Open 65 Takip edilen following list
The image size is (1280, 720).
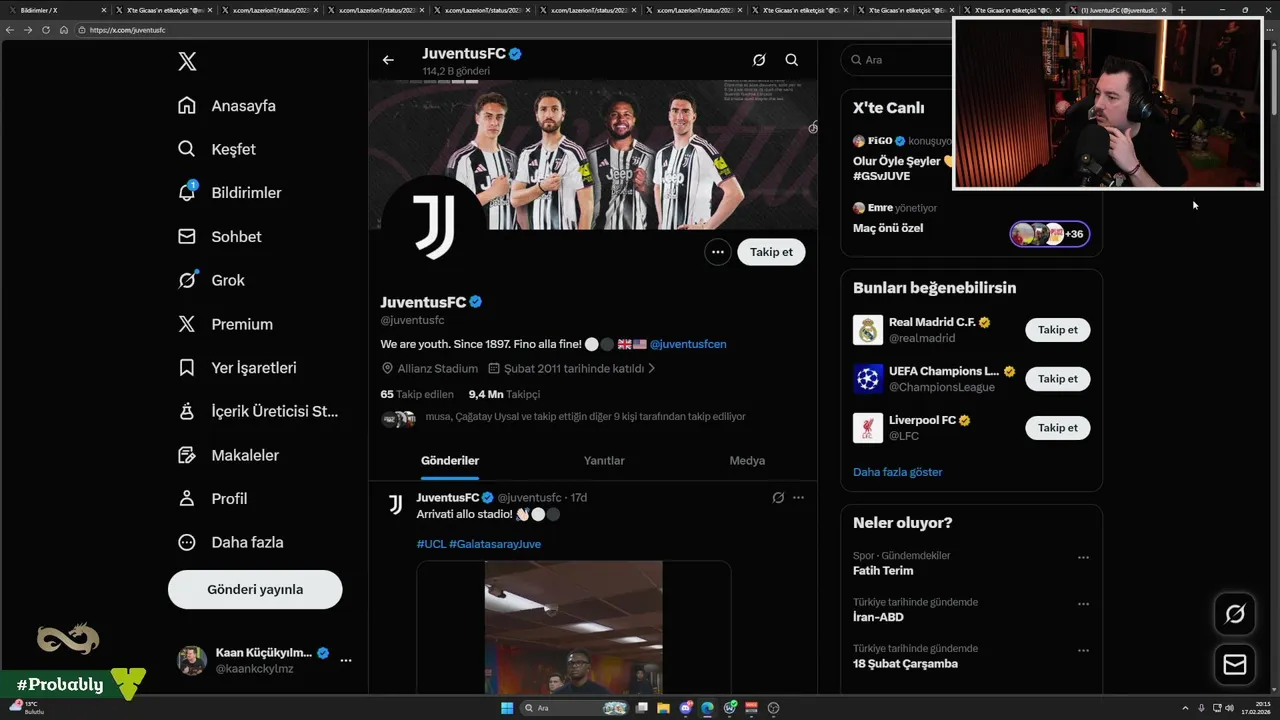[x=417, y=395]
